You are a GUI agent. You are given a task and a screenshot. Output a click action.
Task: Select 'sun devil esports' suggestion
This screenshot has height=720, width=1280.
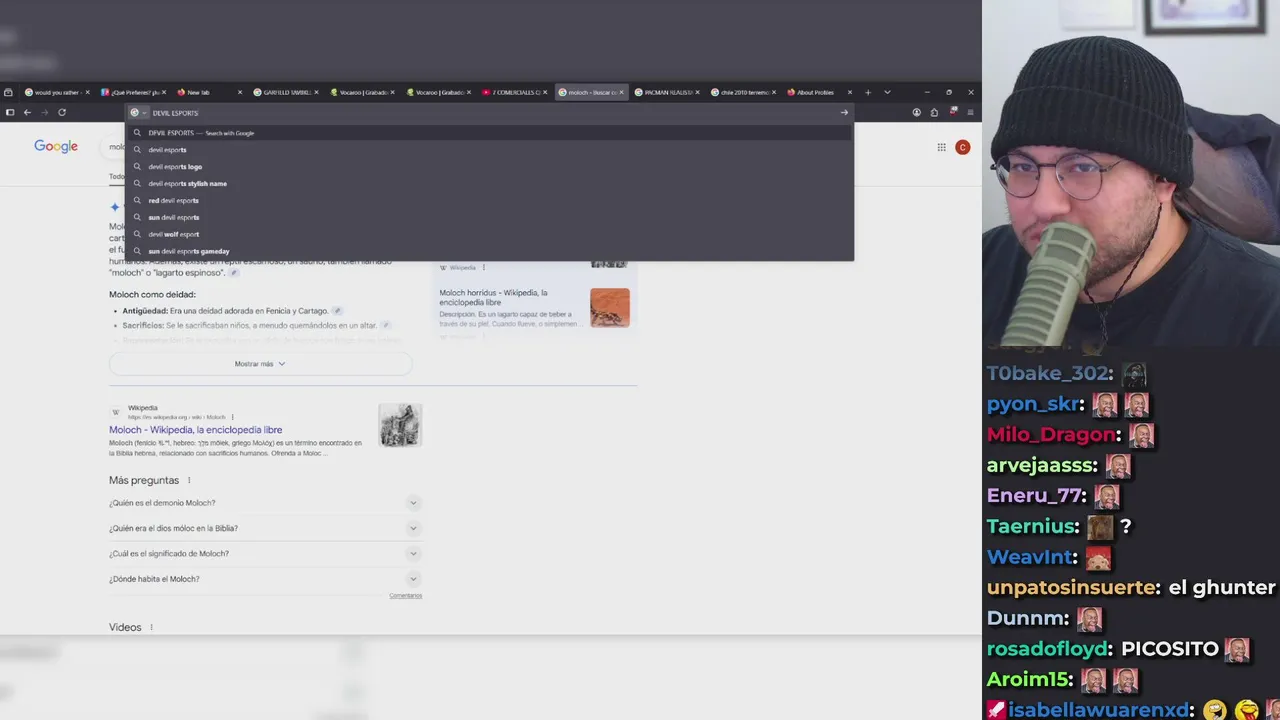click(490, 217)
